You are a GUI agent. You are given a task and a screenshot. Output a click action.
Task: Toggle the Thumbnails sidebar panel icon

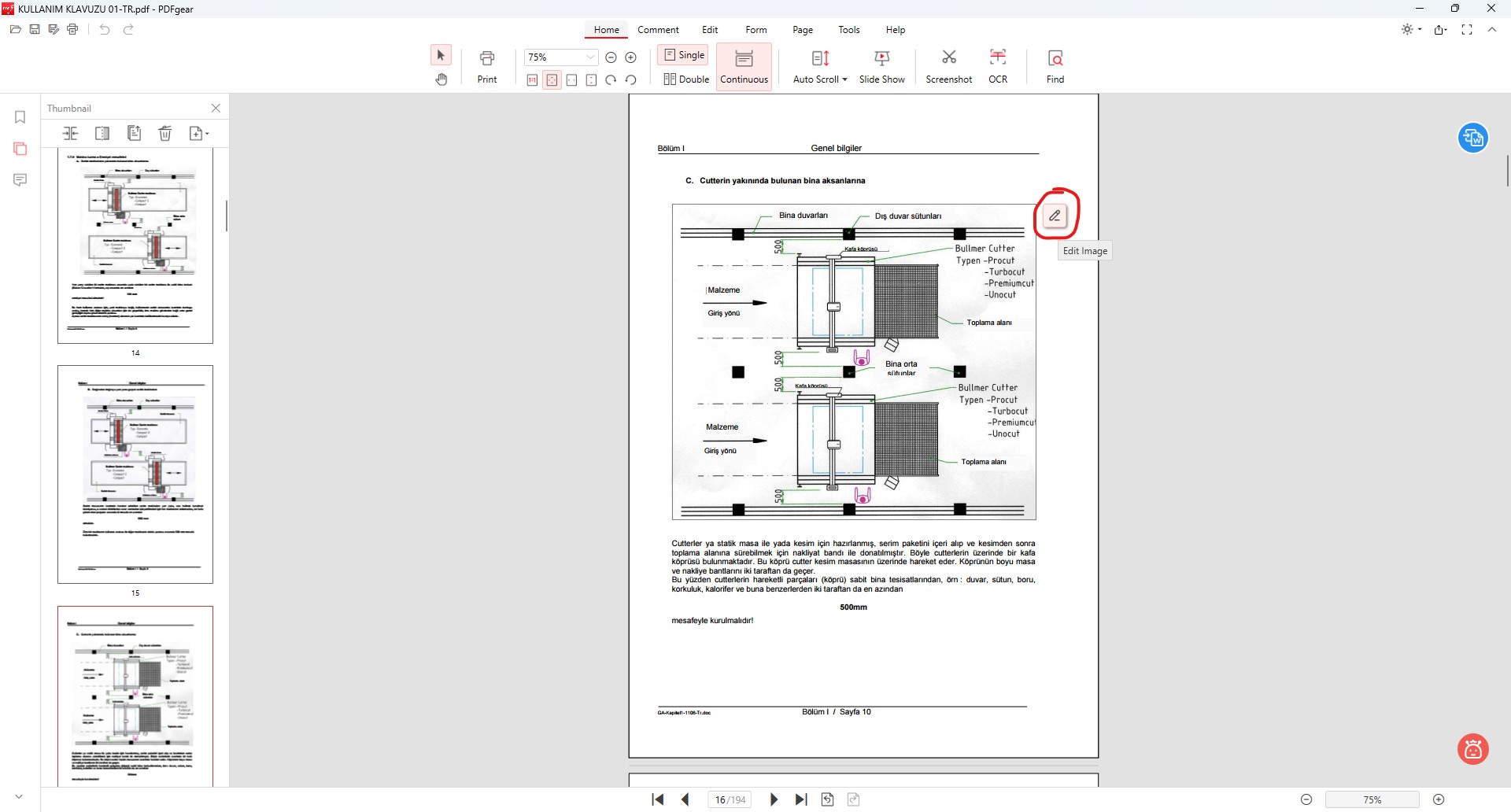pos(20,149)
